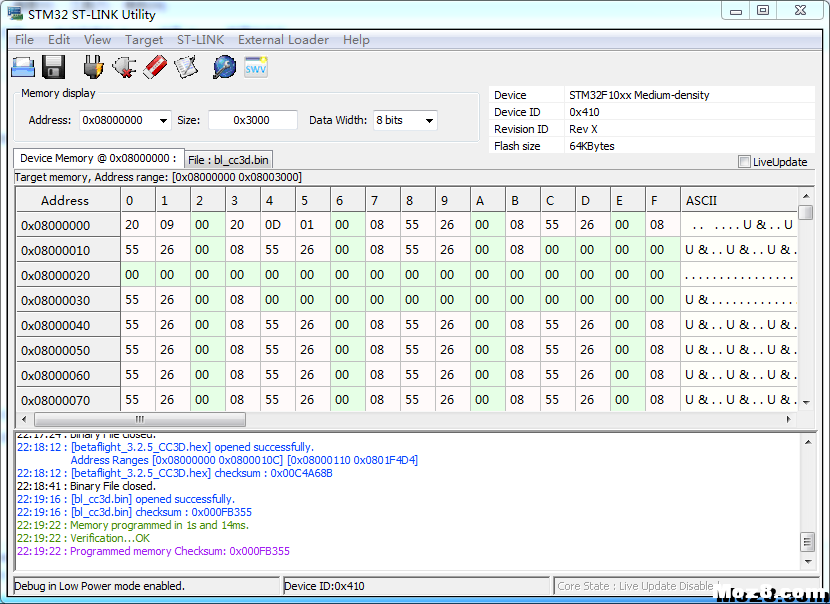Open globe update/web icon
Screen dimensions: 830x604
(x=224, y=67)
